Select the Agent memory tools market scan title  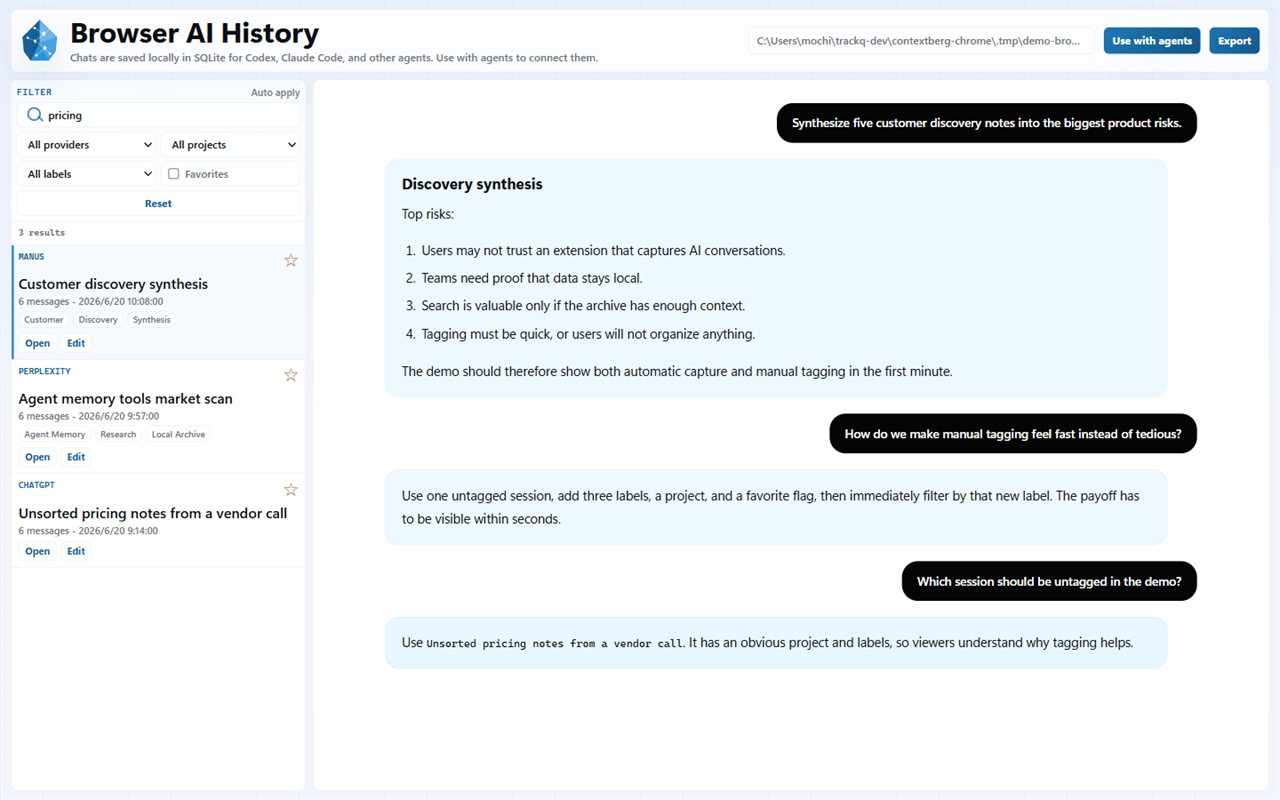[125, 398]
